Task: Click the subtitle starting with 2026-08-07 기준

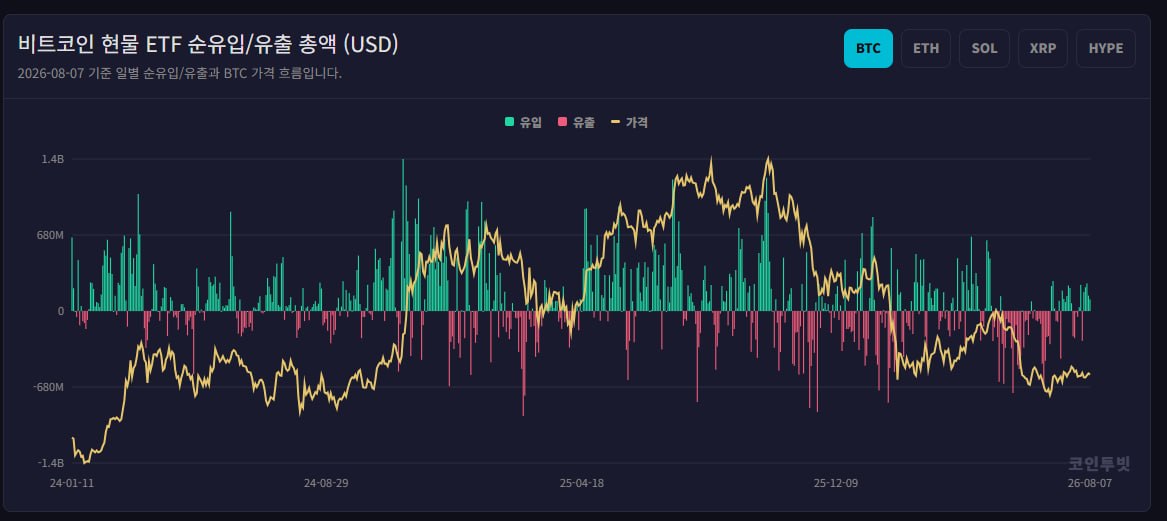Action: (x=179, y=74)
